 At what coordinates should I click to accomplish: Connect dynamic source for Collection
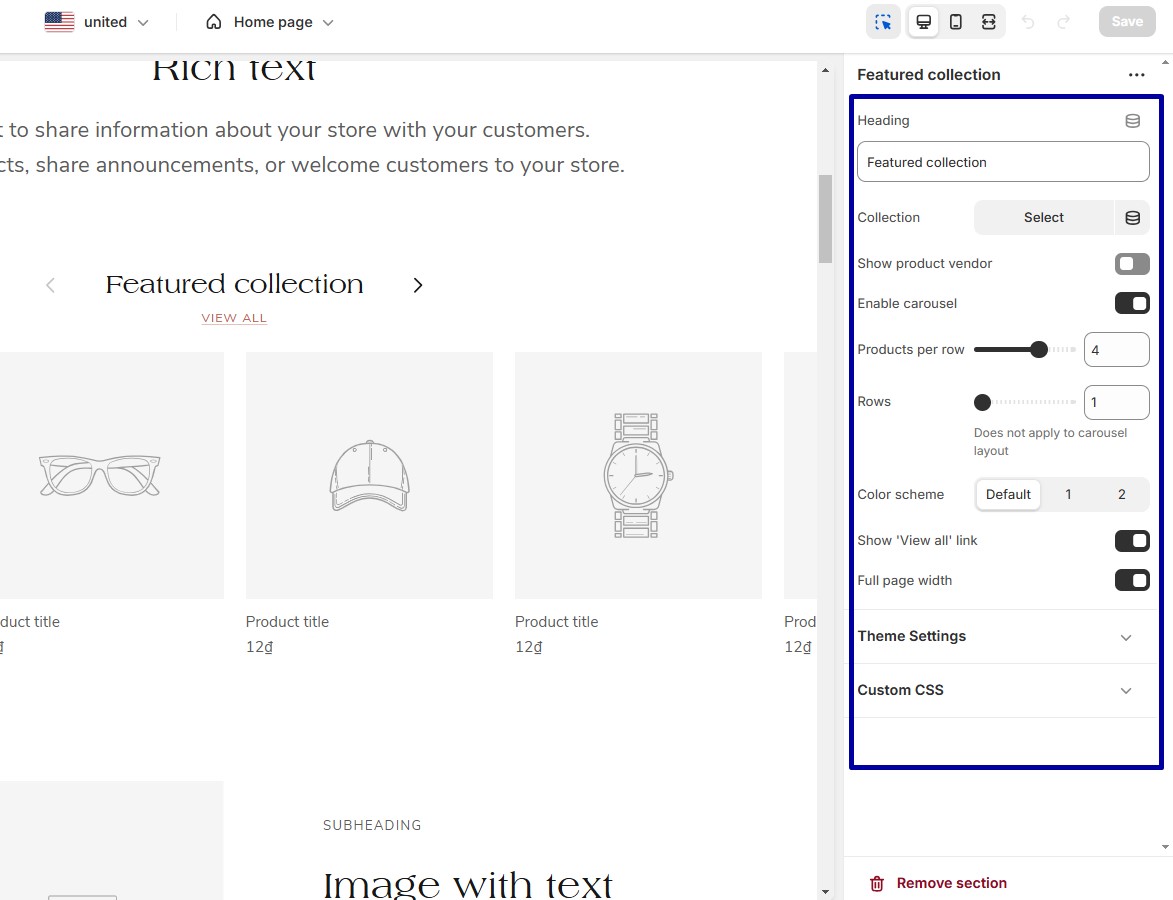[x=1133, y=218]
